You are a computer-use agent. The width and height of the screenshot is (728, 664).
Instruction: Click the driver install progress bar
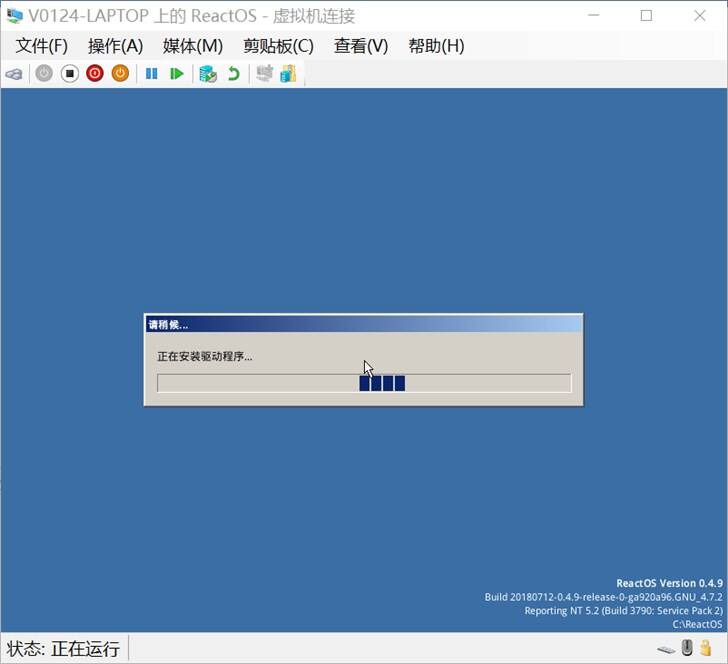tap(364, 383)
